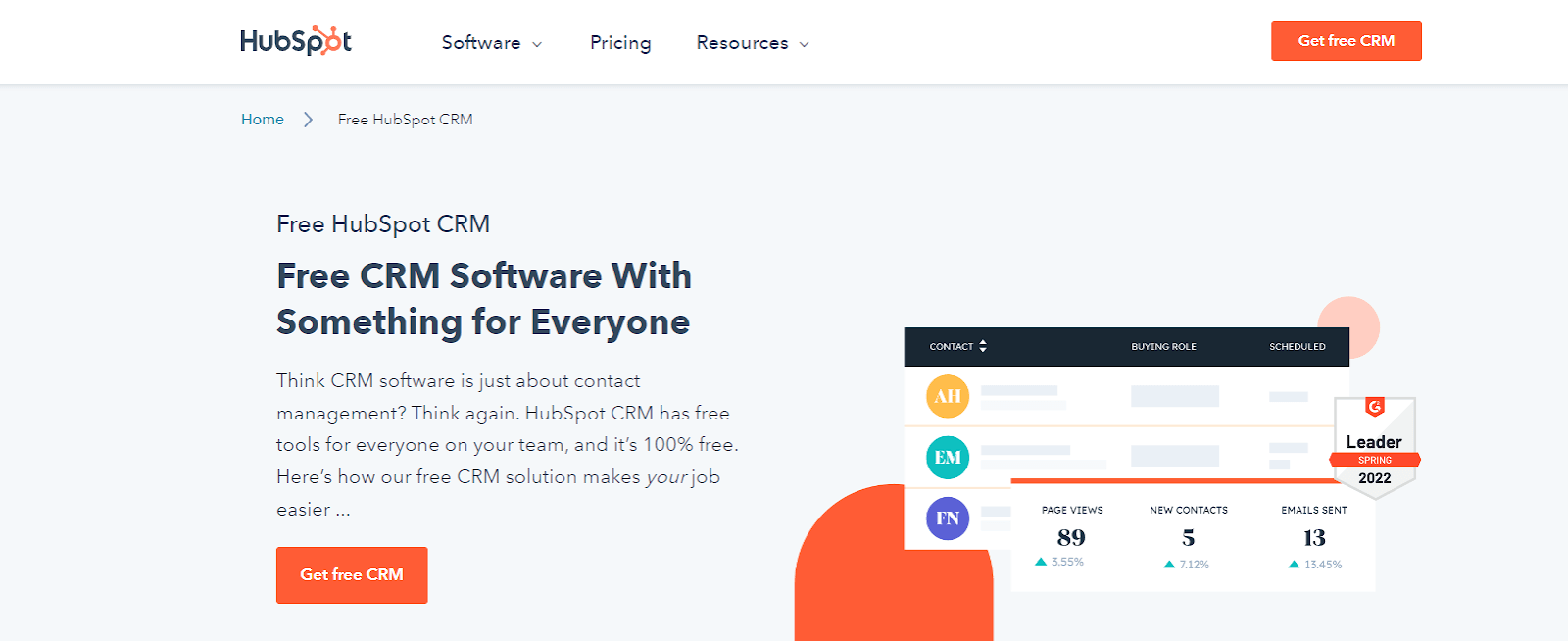
Task: Select the AH contact avatar
Action: pyautogui.click(x=948, y=396)
